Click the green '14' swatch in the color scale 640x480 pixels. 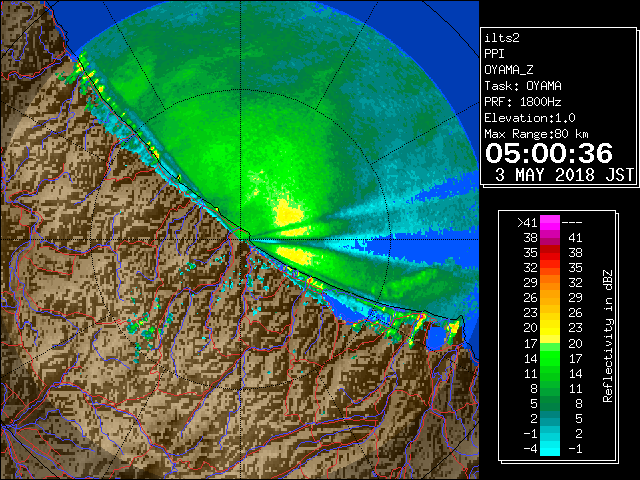pyautogui.click(x=550, y=358)
